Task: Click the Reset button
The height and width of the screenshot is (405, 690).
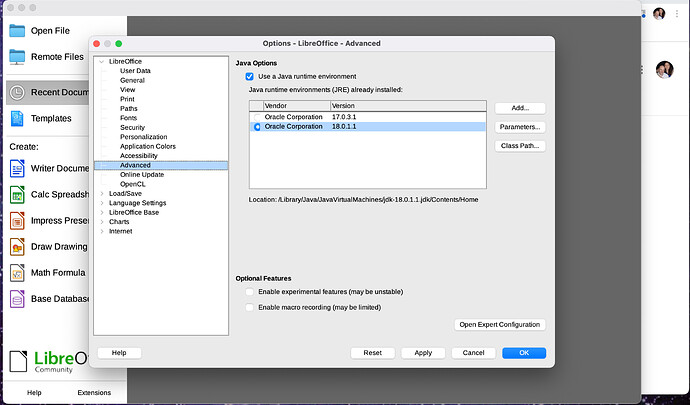Action: 373,353
